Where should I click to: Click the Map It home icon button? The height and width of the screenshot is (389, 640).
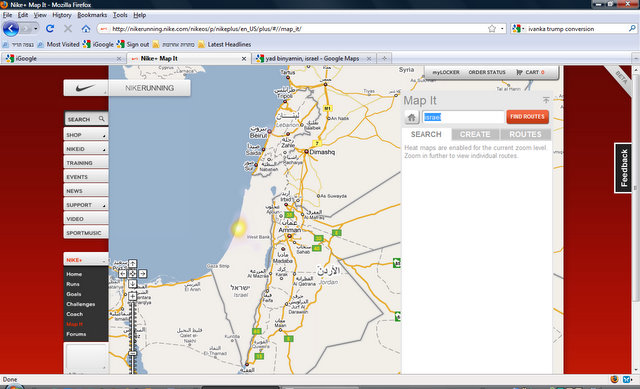click(x=411, y=118)
